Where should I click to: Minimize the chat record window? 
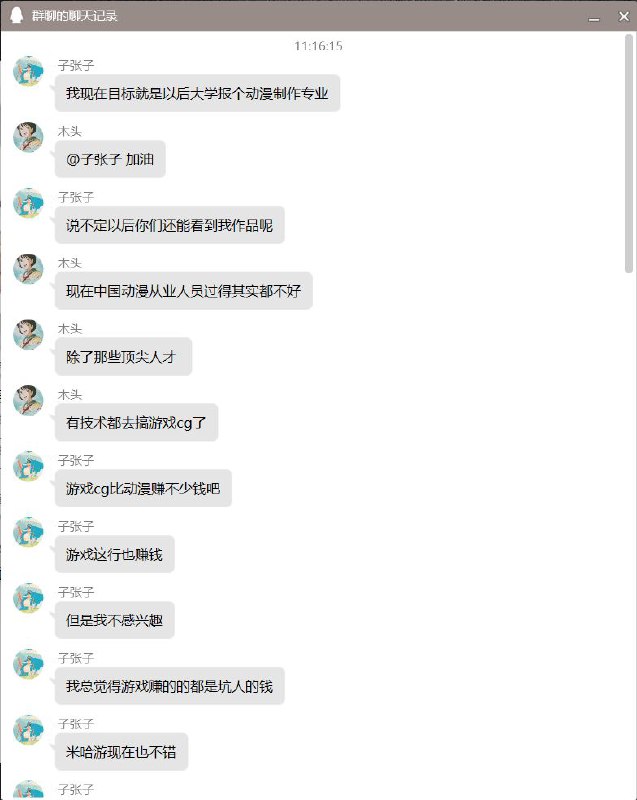coord(595,17)
